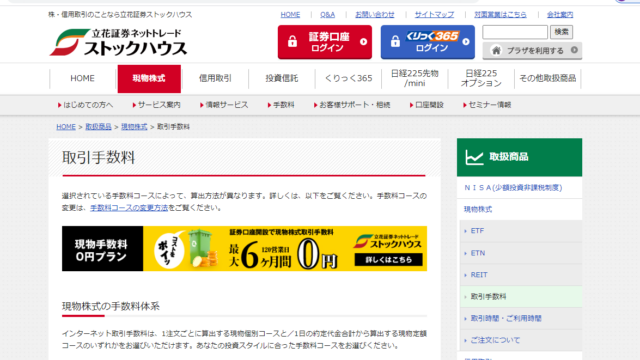Open the 現物手数料0円プラン banner
Viewport: 640px width, 360px height.
pos(244,249)
